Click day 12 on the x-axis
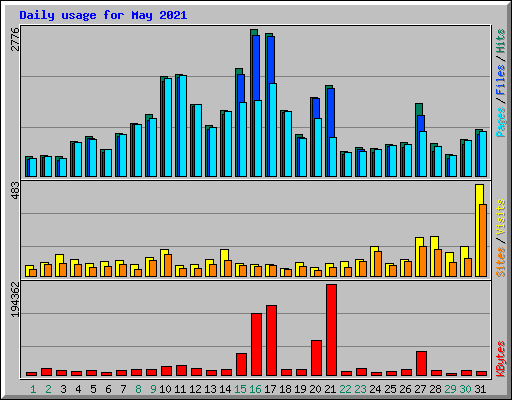This screenshot has width=512, height=400. point(195,389)
